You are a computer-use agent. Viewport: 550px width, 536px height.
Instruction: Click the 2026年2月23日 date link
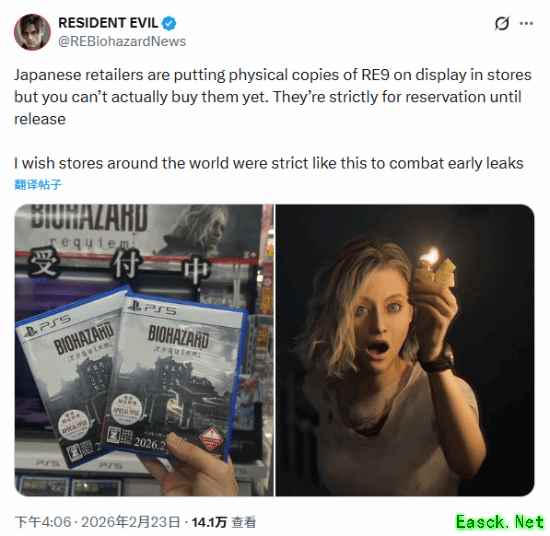(x=131, y=522)
